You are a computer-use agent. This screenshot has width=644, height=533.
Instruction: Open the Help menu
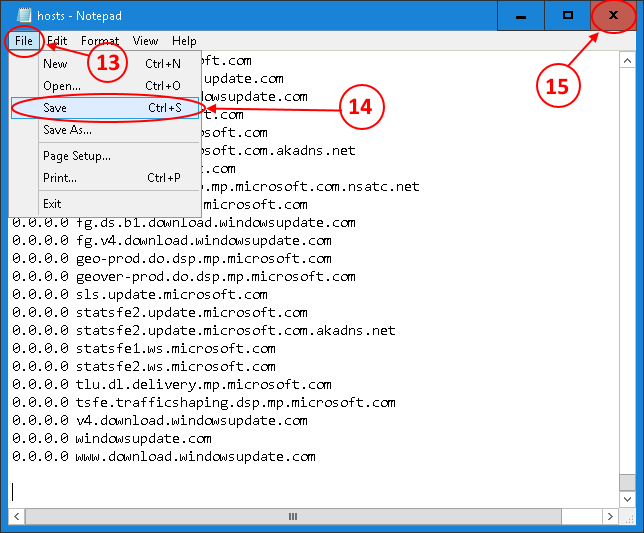point(184,41)
